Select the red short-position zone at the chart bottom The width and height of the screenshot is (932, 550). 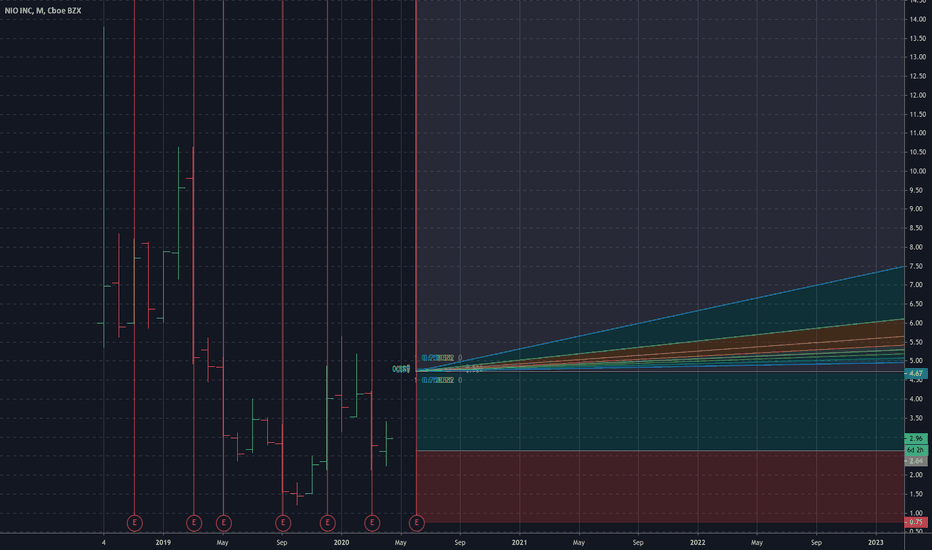660,486
